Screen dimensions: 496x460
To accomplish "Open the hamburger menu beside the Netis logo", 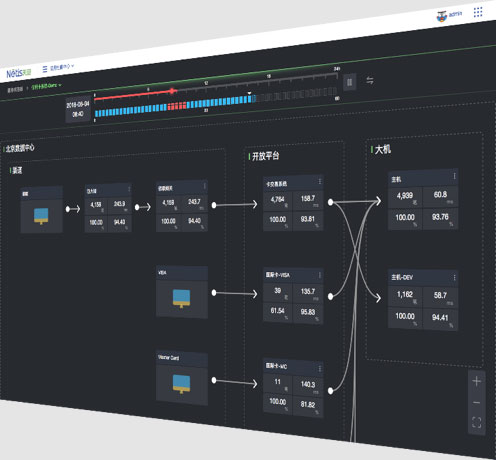I will (45, 69).
